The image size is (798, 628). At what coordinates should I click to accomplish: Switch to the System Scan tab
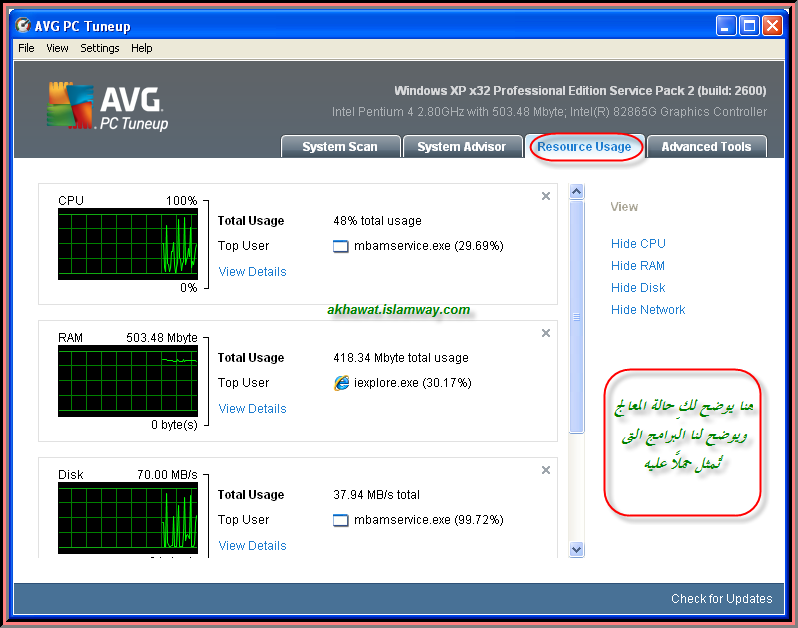pos(340,147)
